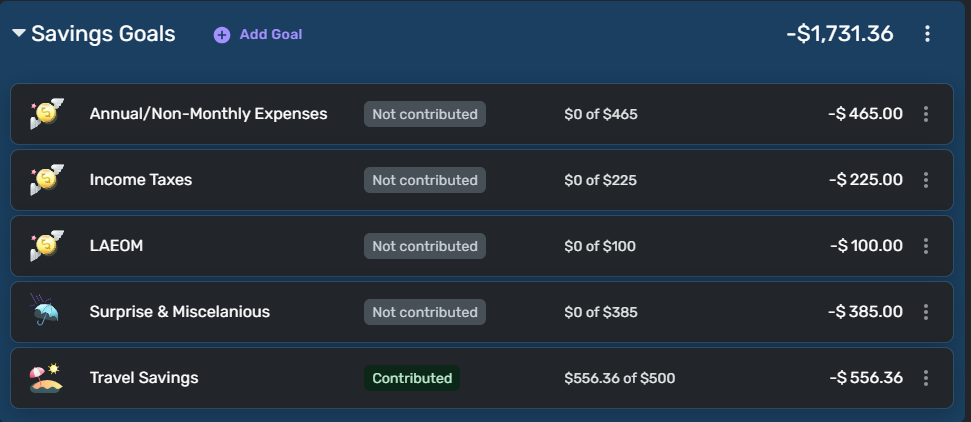Open the Annual/Non-Monthly Expenses row menu
The width and height of the screenshot is (971, 422).
(925, 114)
